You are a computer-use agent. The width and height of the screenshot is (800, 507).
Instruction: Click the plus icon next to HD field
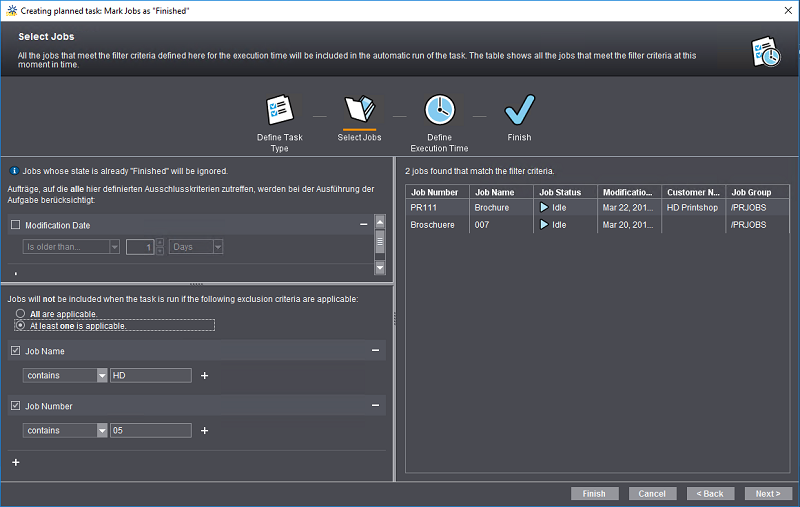click(x=205, y=376)
